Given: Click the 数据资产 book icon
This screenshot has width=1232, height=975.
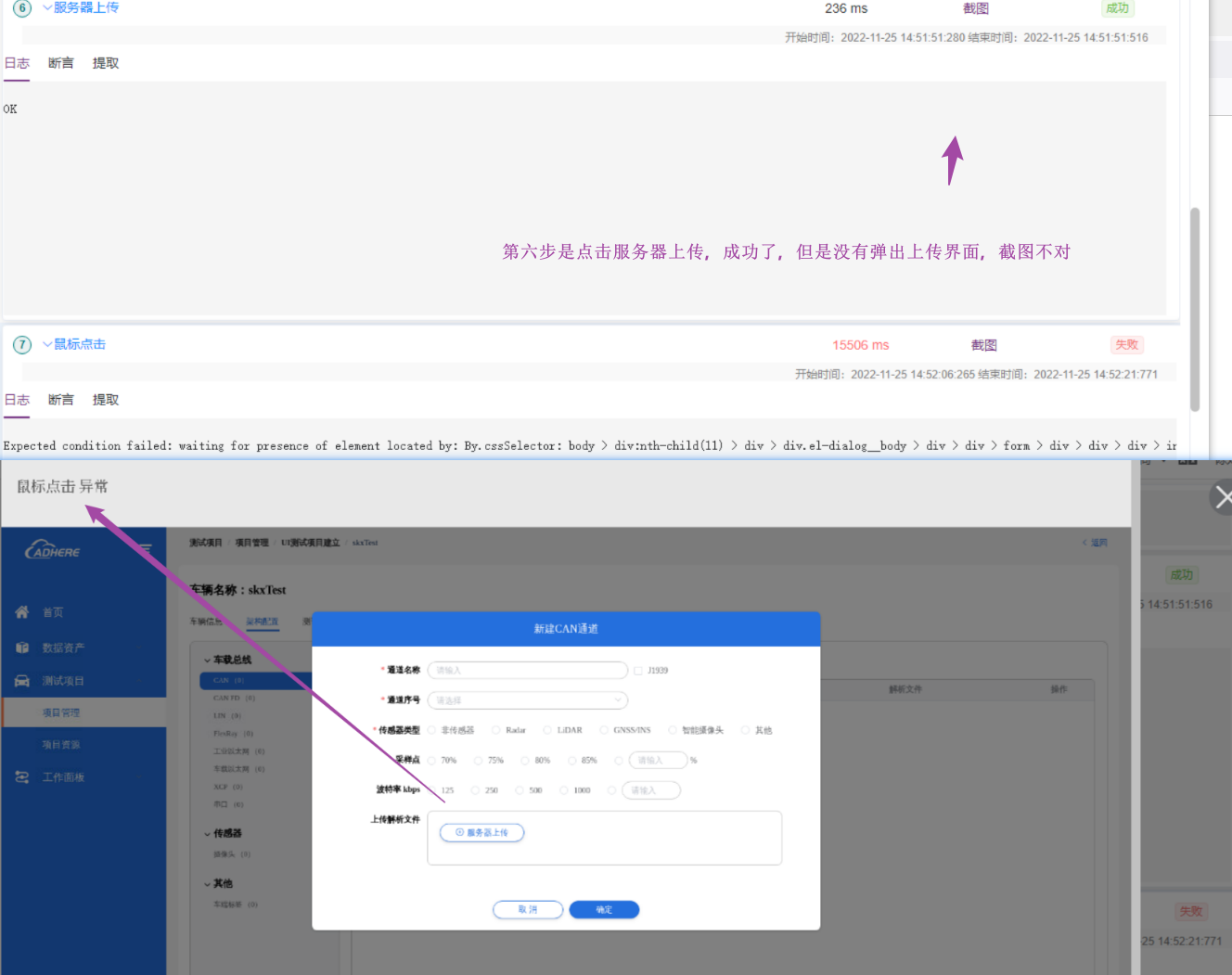Looking at the screenshot, I should tap(21, 647).
